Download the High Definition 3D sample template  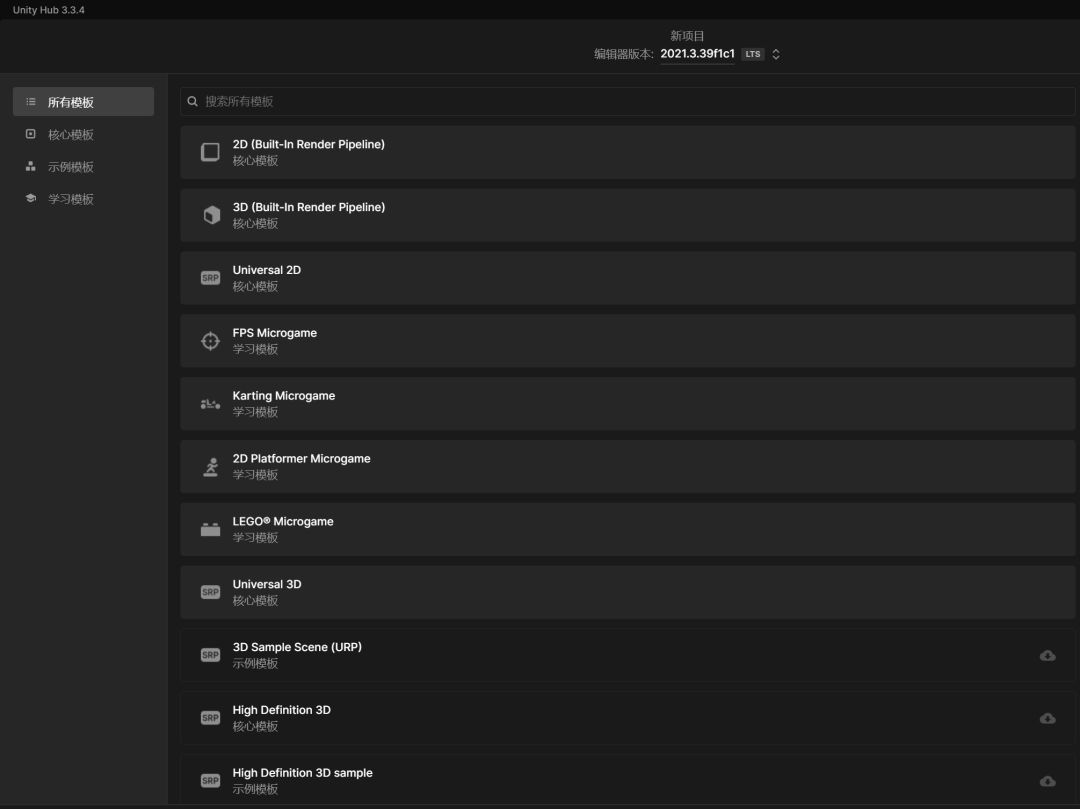point(1048,781)
